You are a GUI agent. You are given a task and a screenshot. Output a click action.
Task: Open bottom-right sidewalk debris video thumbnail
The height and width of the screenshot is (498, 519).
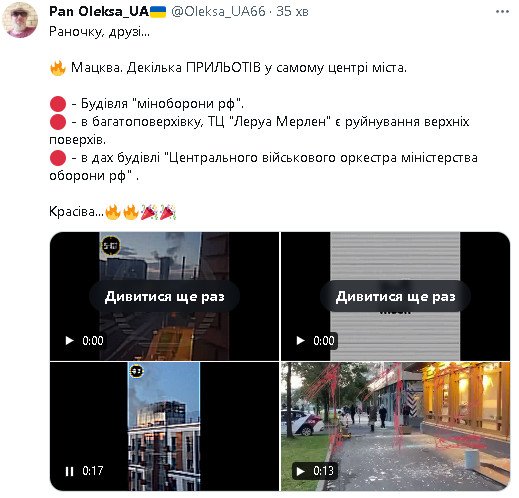(395, 426)
